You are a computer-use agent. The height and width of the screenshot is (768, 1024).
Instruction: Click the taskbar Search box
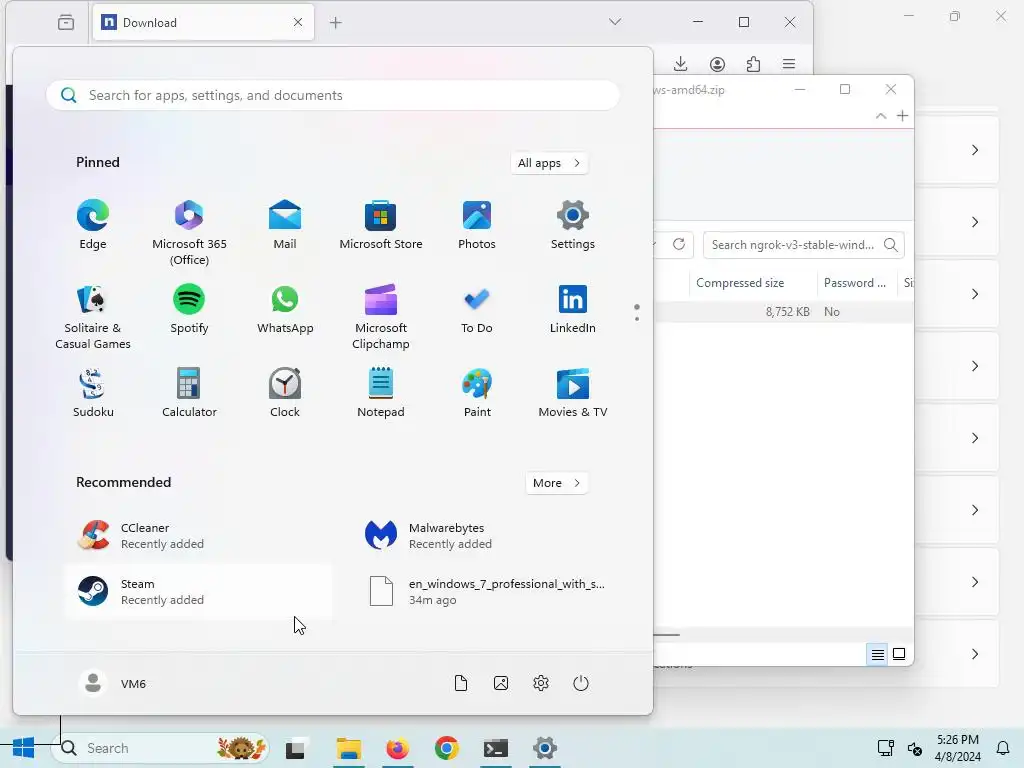point(161,748)
